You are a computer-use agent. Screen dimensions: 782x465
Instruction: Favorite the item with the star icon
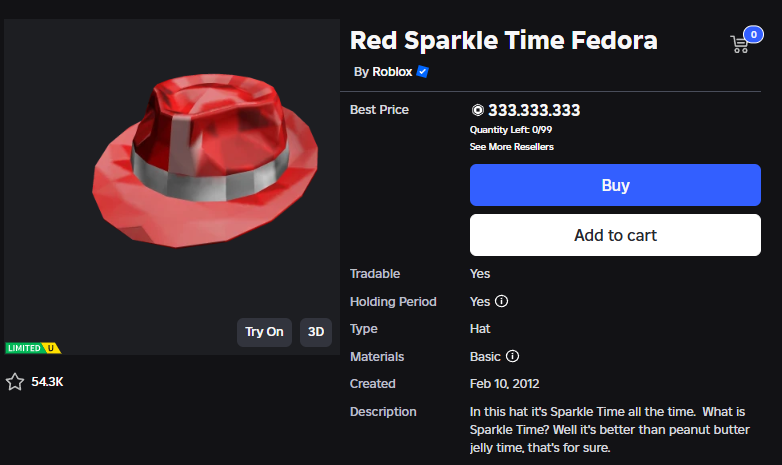(15, 382)
